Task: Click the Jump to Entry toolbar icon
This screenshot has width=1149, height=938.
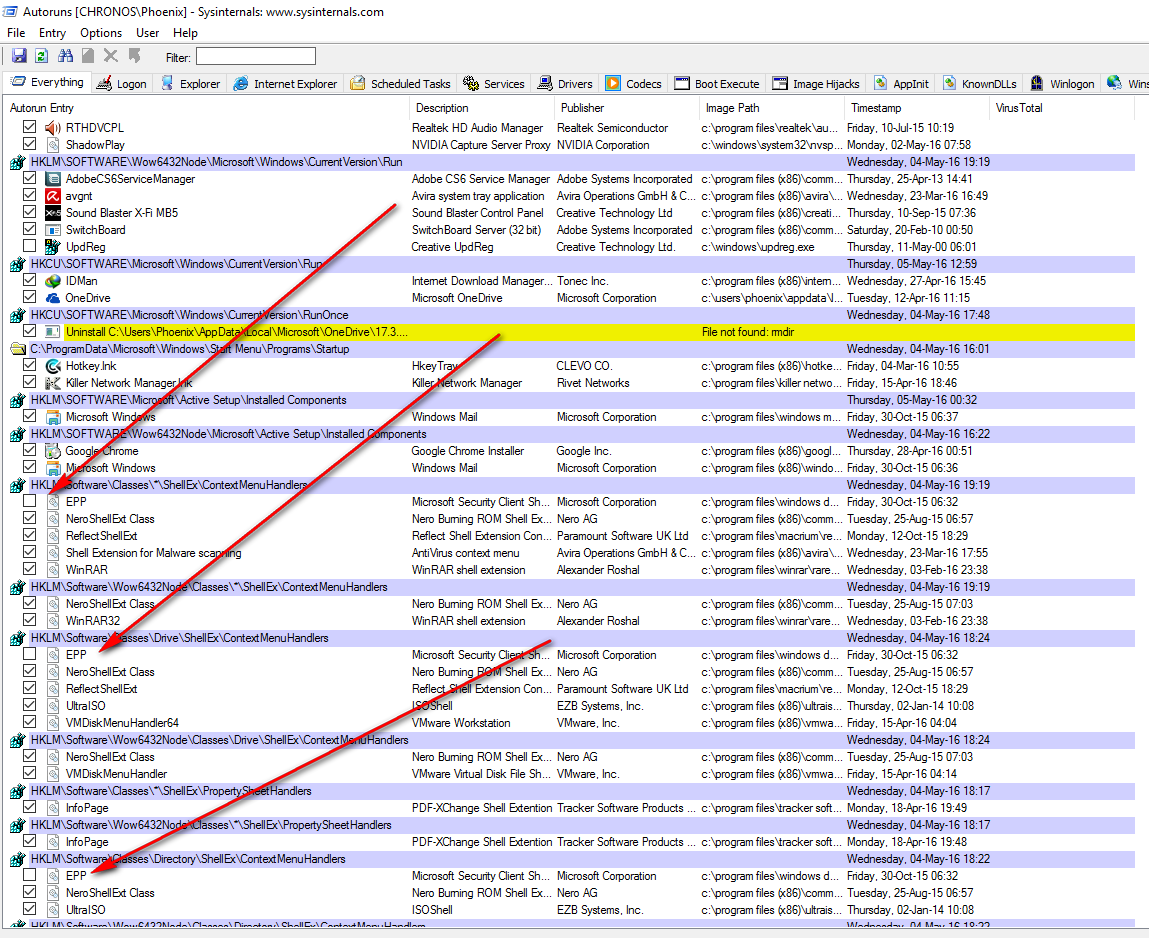Action: [134, 56]
